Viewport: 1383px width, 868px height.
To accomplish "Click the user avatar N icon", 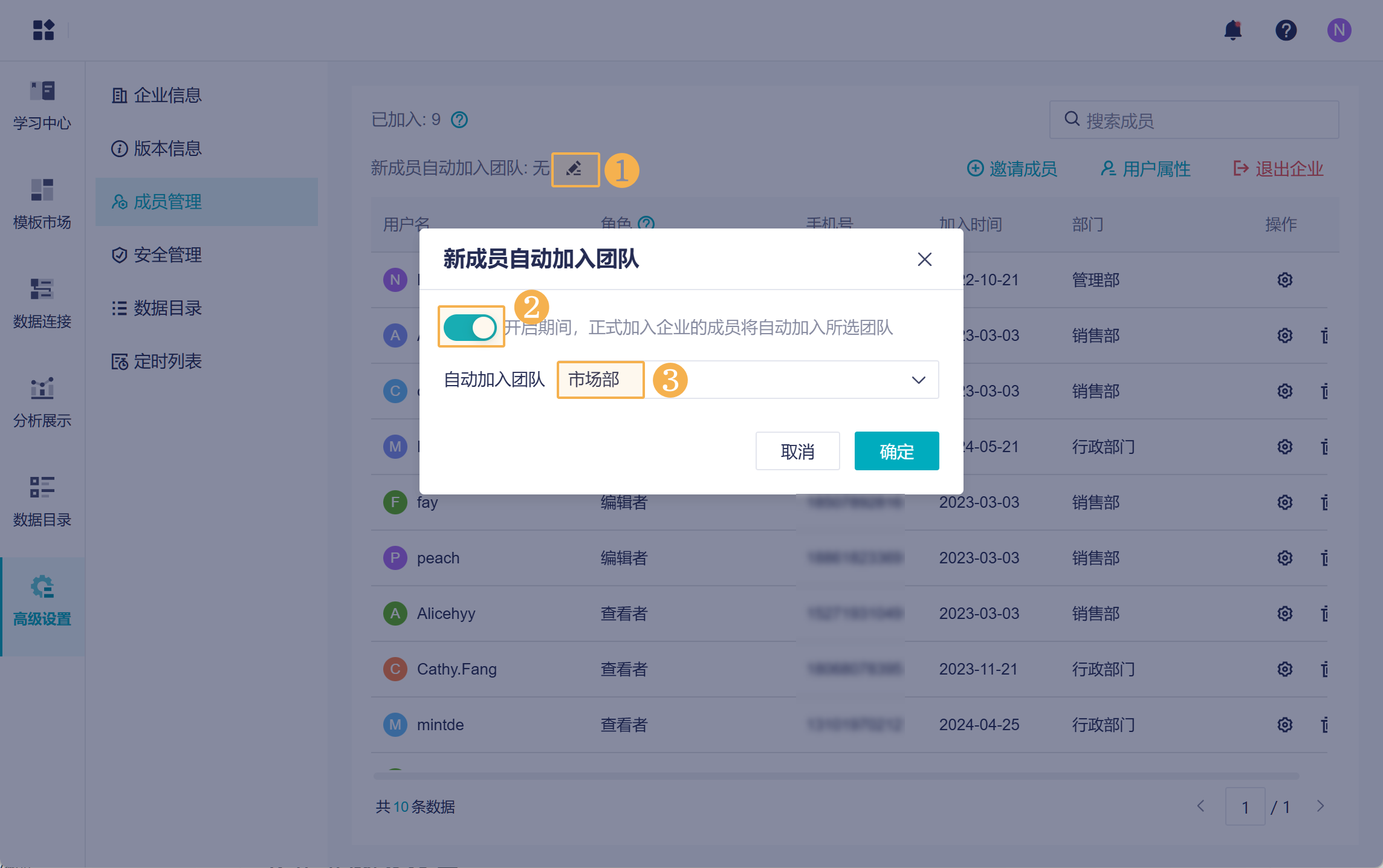I will tap(1339, 30).
